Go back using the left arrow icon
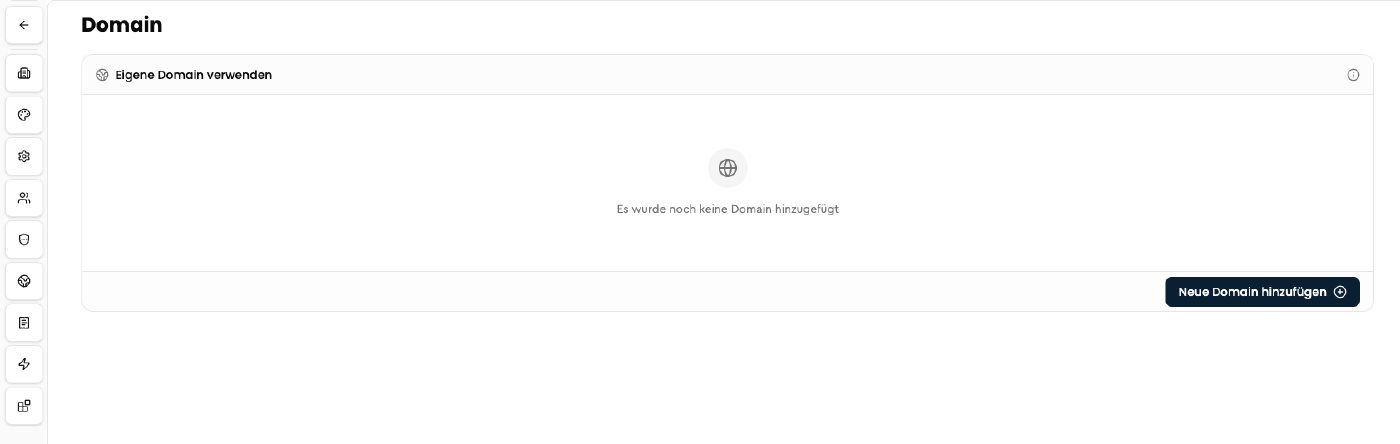The height and width of the screenshot is (444, 1400). pyautogui.click(x=24, y=25)
